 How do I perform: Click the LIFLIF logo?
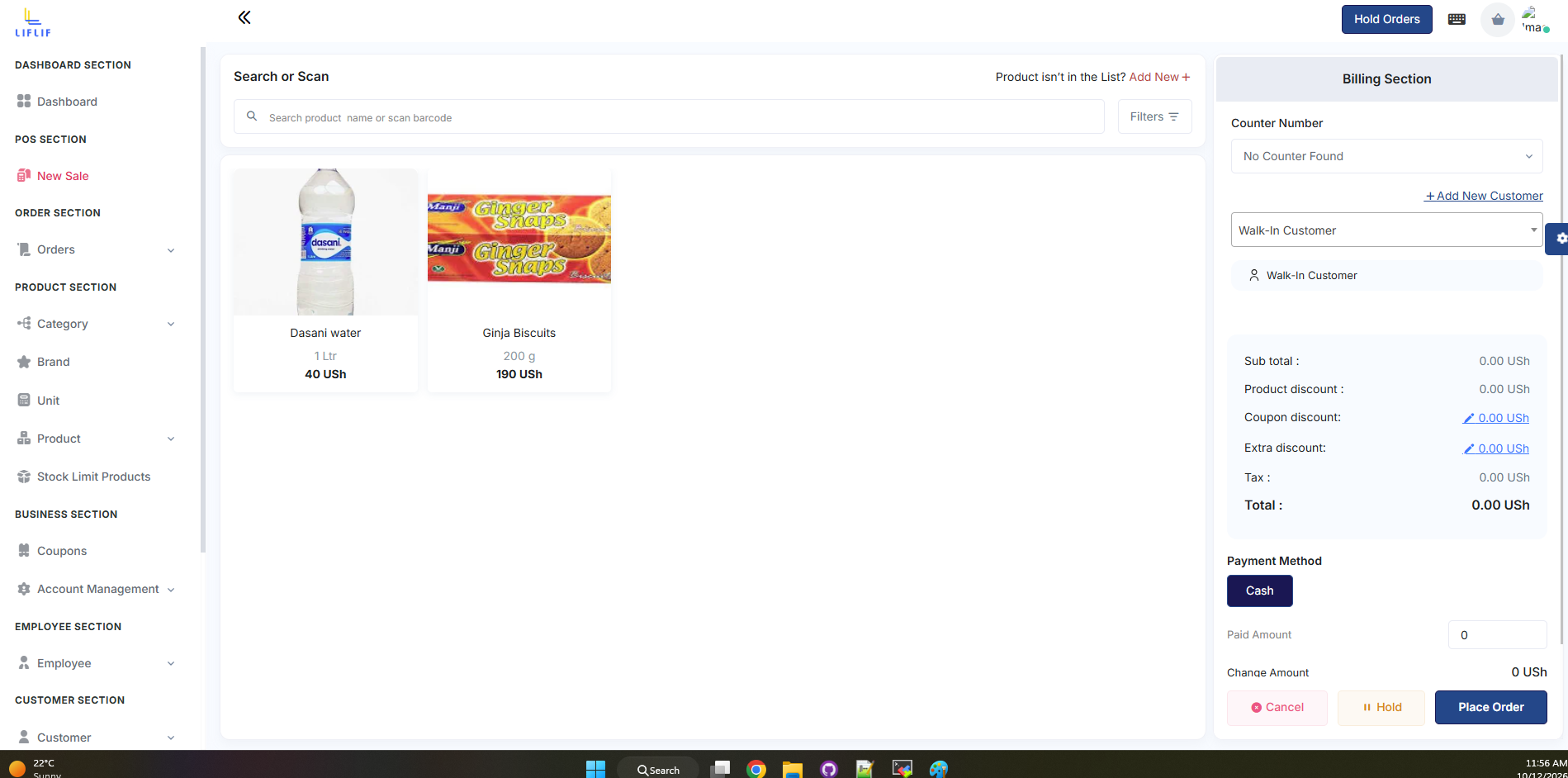[33, 21]
